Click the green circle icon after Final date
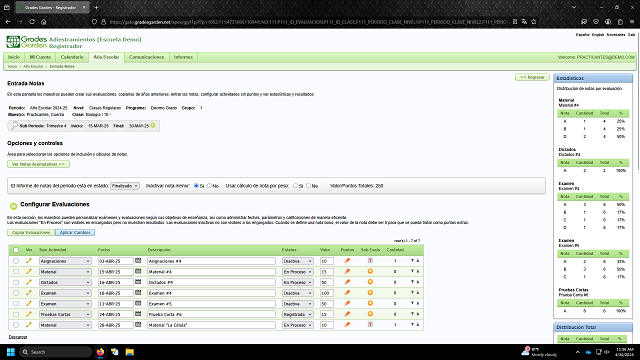 click(x=153, y=125)
